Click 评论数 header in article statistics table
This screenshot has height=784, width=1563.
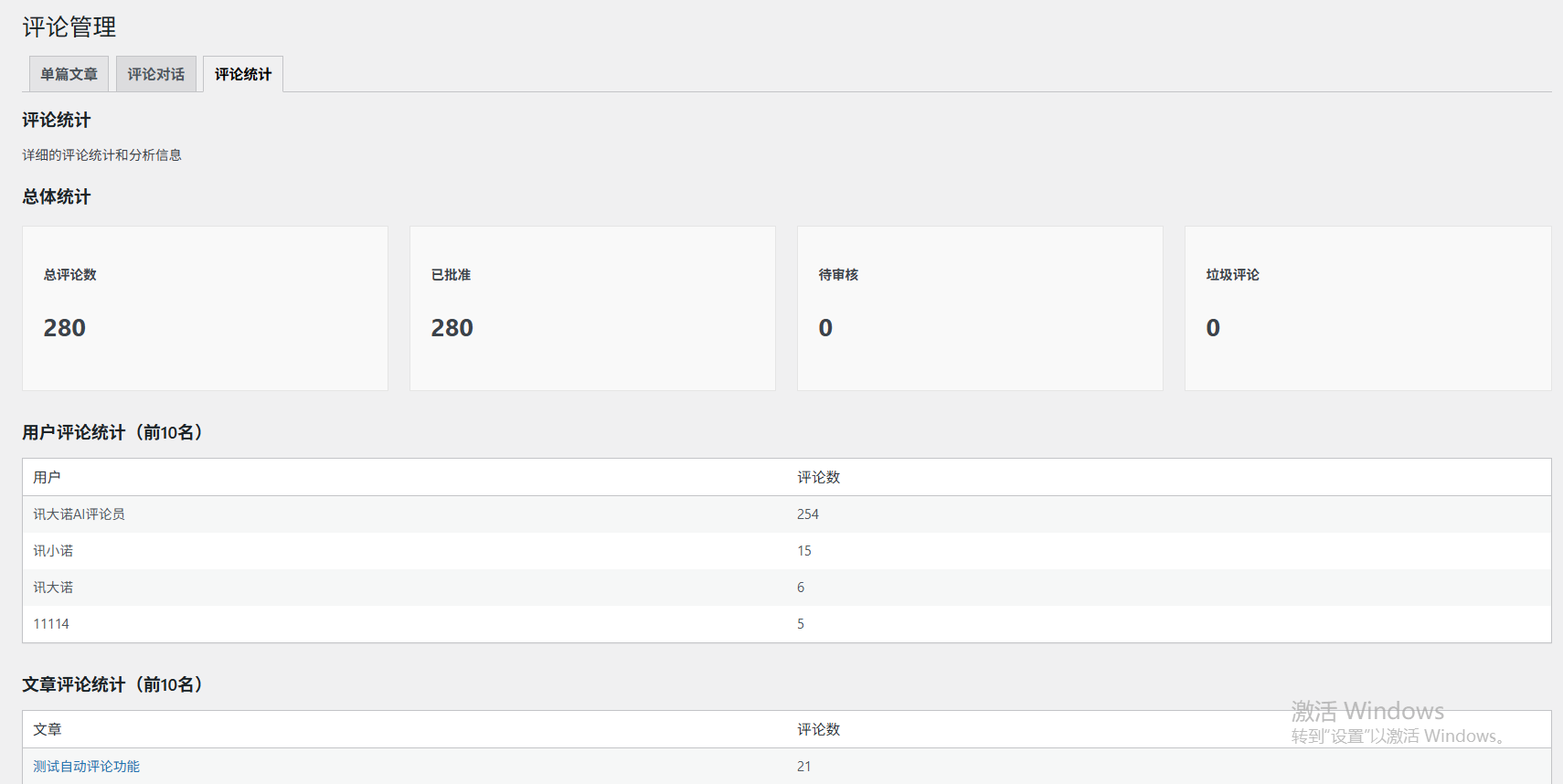click(x=818, y=729)
